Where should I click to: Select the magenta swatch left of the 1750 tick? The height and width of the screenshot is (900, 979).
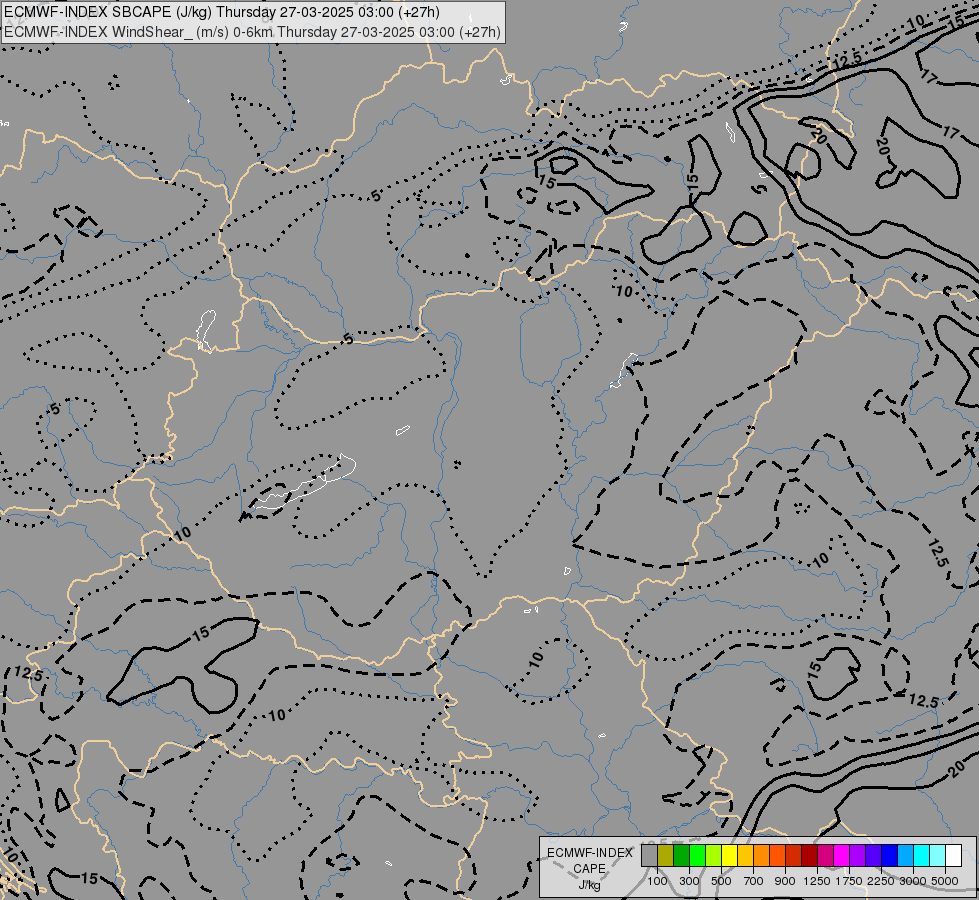tap(841, 855)
